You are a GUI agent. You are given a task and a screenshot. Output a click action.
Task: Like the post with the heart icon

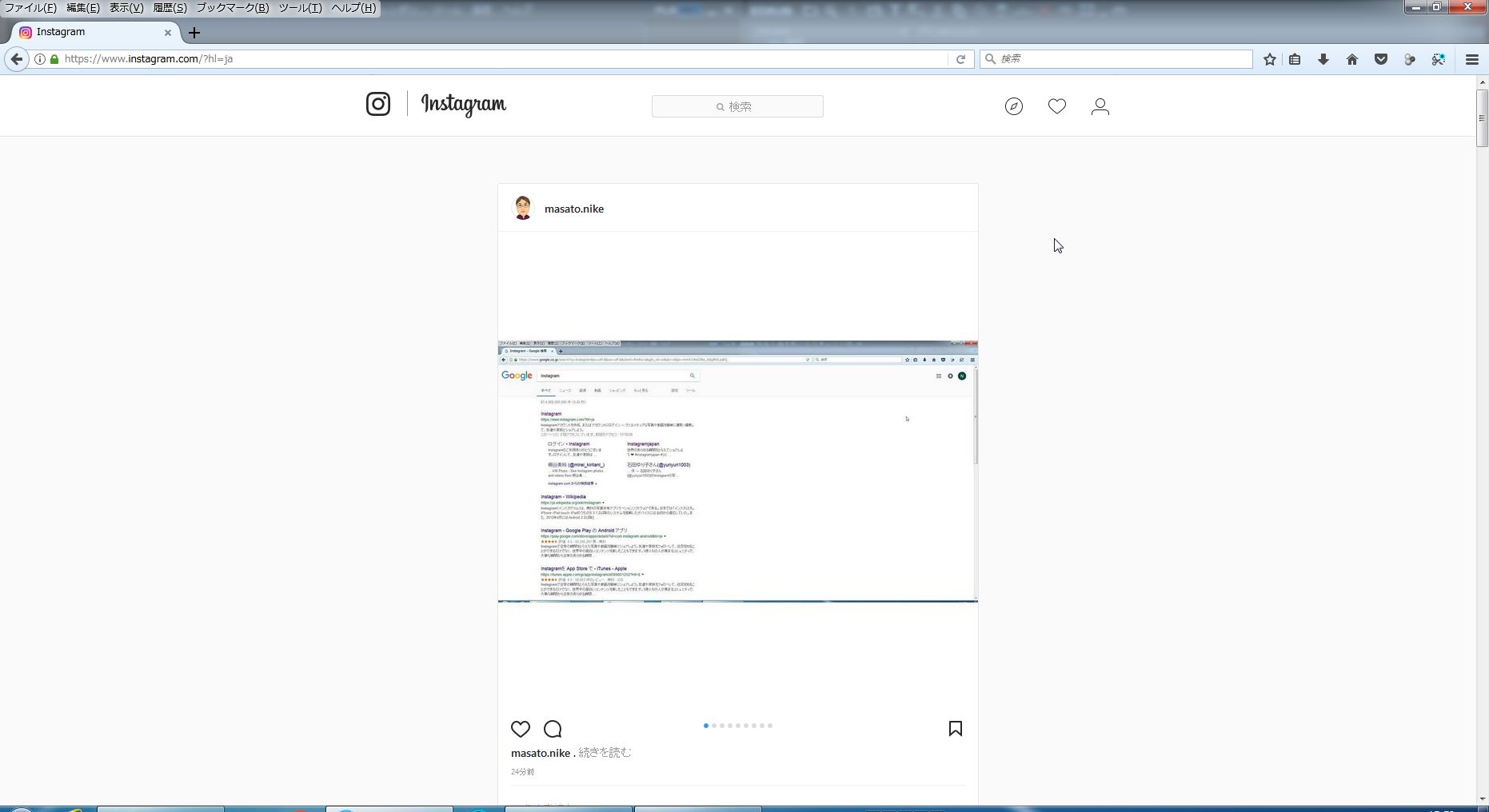[x=521, y=729]
